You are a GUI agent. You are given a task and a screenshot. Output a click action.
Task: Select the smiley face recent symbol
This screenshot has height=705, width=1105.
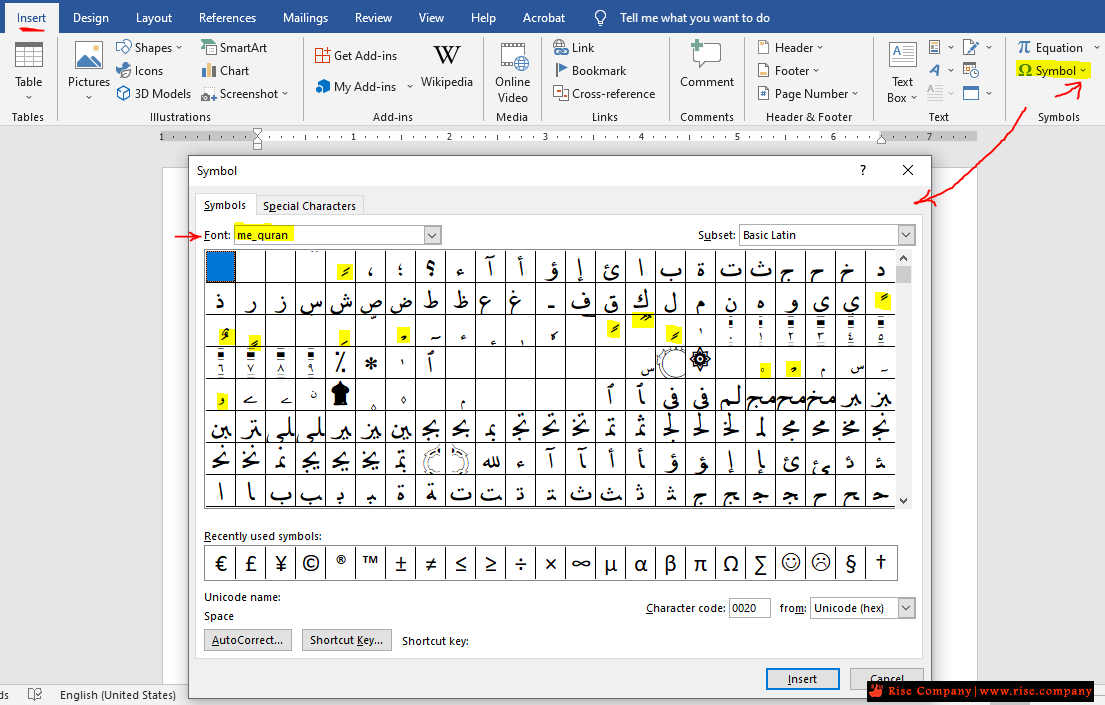pos(791,563)
